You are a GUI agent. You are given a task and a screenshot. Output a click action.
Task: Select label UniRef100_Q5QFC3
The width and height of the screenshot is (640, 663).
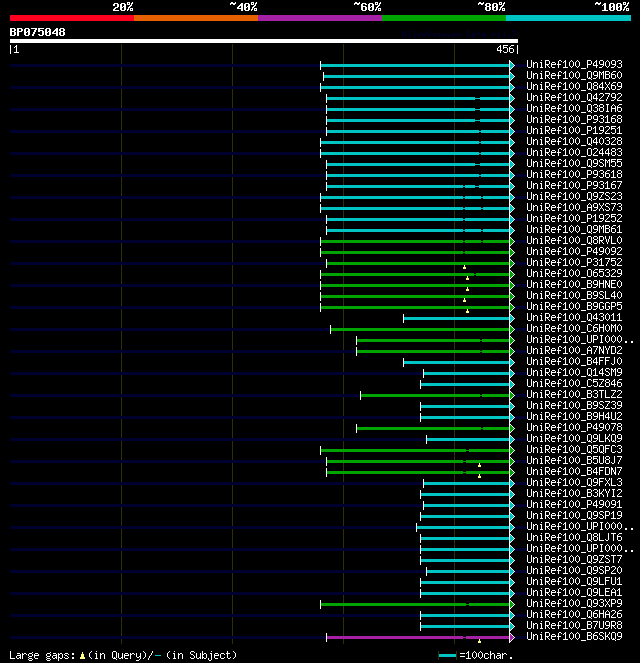[x=574, y=449]
